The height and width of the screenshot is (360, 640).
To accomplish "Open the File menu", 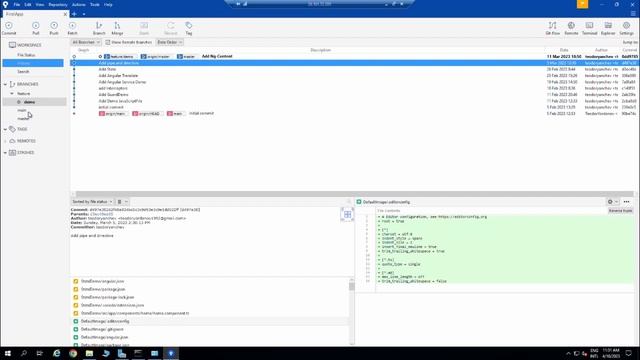I will [17, 4].
